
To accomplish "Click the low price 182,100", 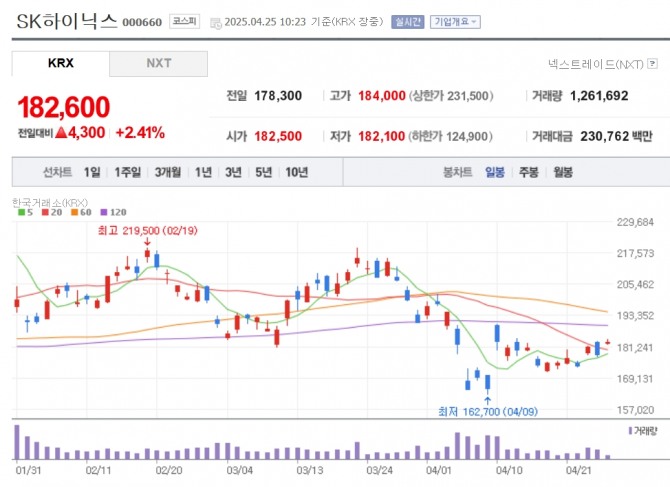I will [381, 136].
